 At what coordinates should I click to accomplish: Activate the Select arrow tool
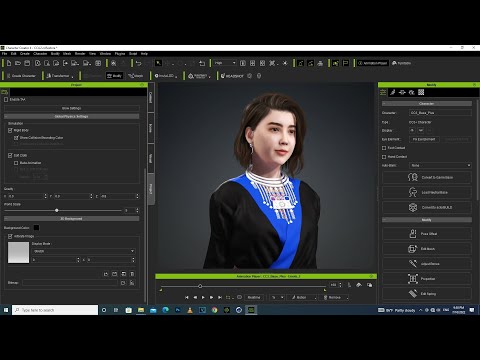(158, 63)
